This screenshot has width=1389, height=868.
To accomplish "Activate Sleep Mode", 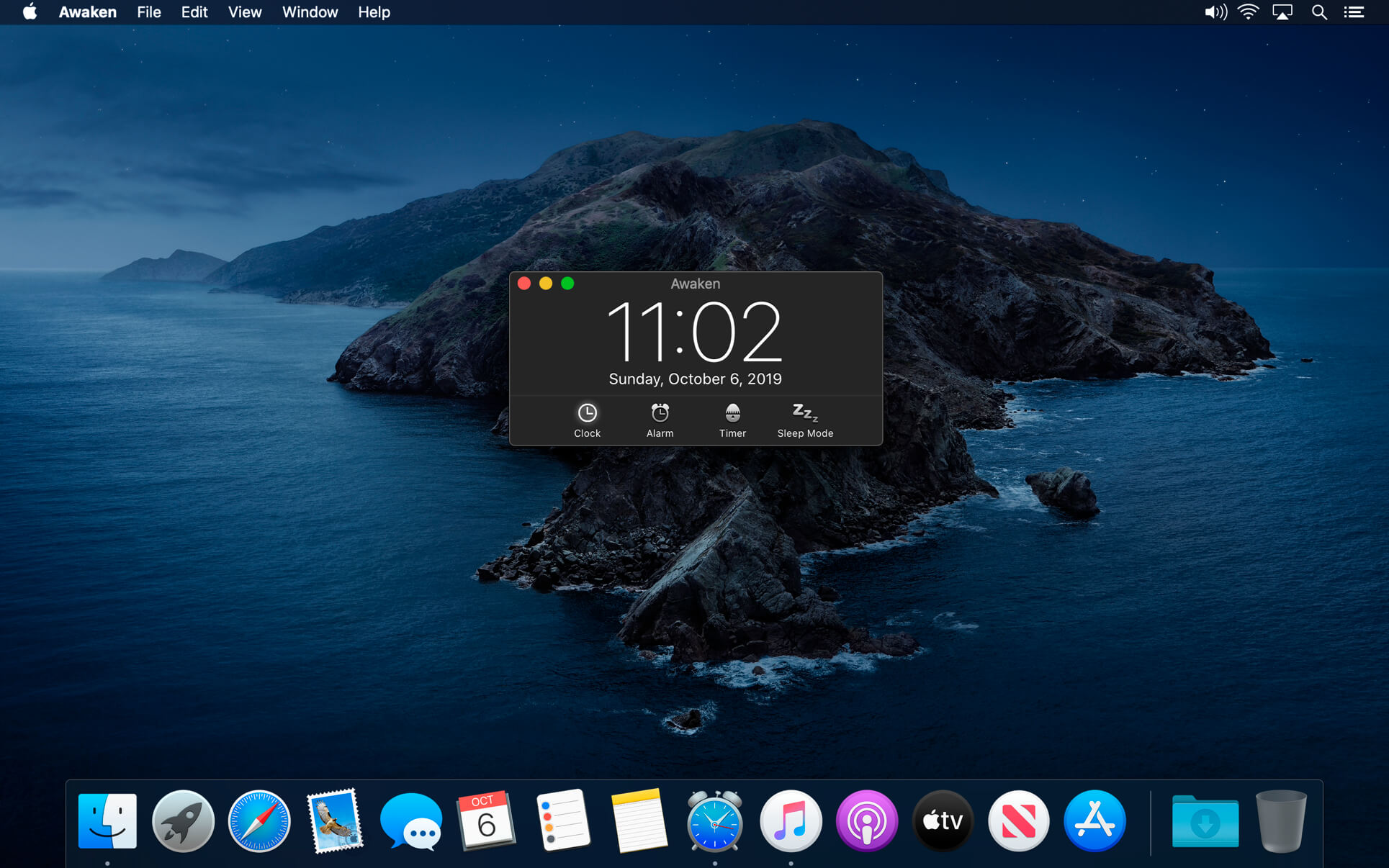I will 805,413.
